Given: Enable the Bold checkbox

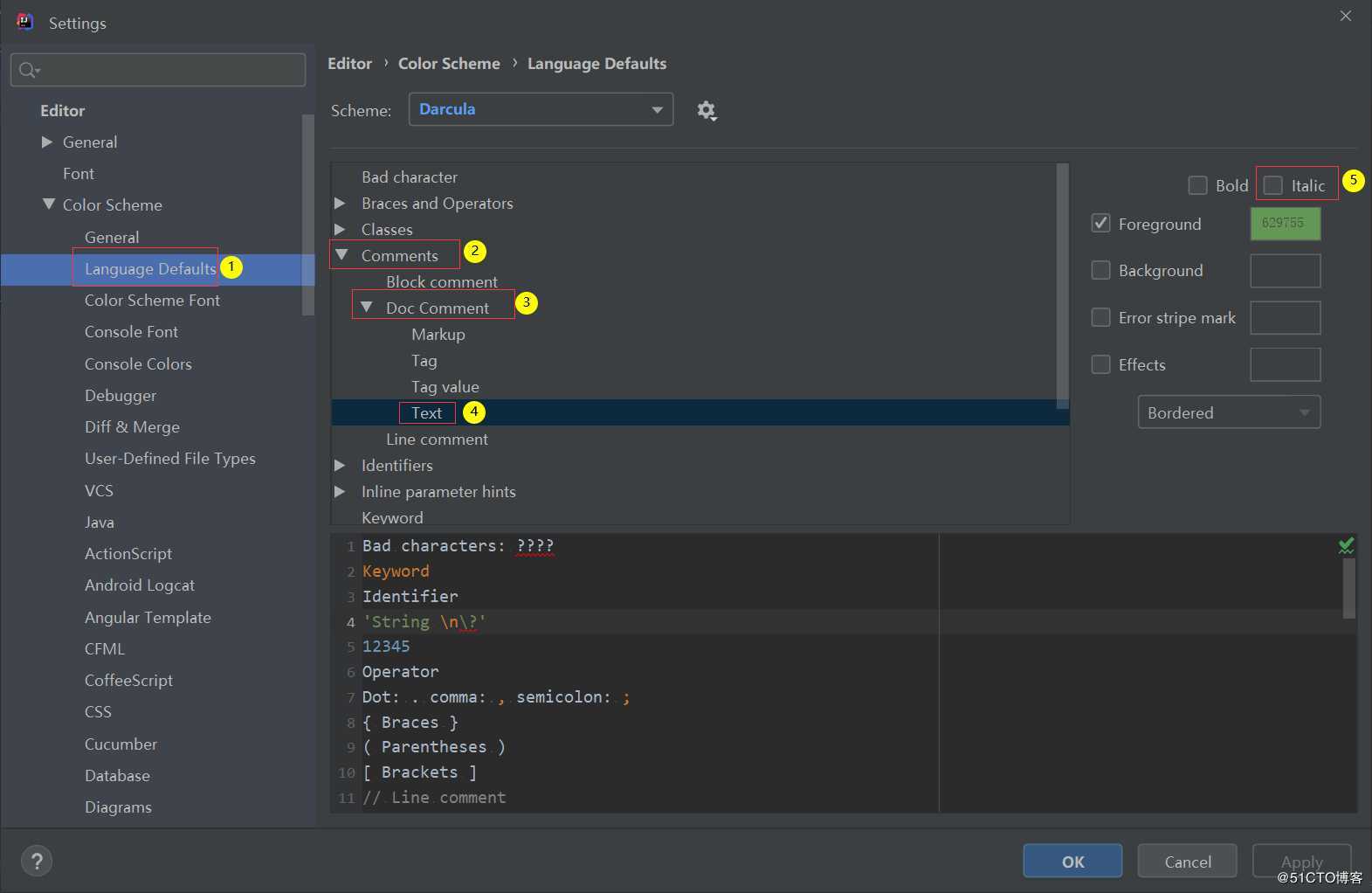Looking at the screenshot, I should point(1197,185).
